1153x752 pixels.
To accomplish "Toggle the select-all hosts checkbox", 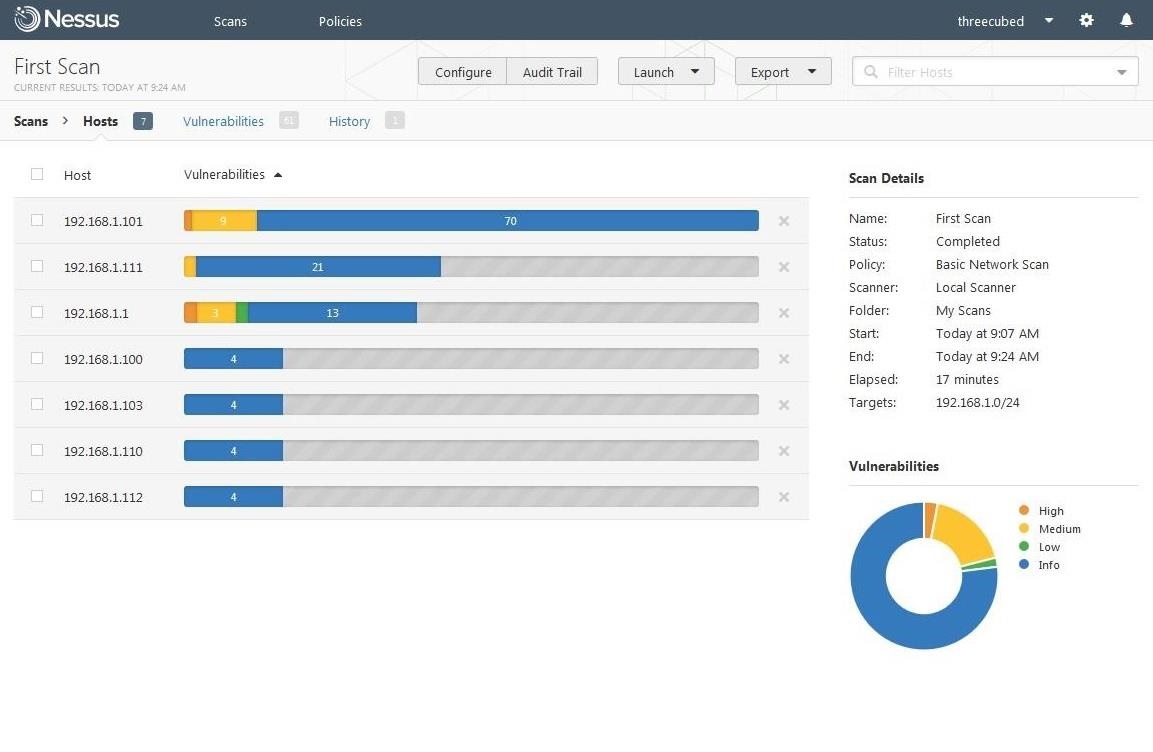I will (37, 174).
